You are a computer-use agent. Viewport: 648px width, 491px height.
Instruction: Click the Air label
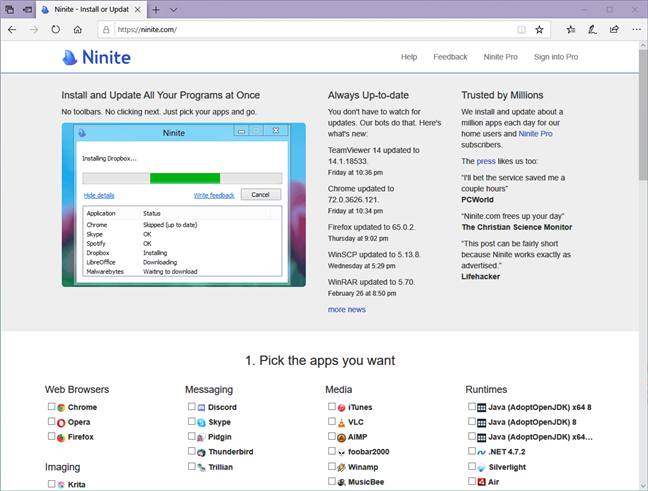[494, 482]
